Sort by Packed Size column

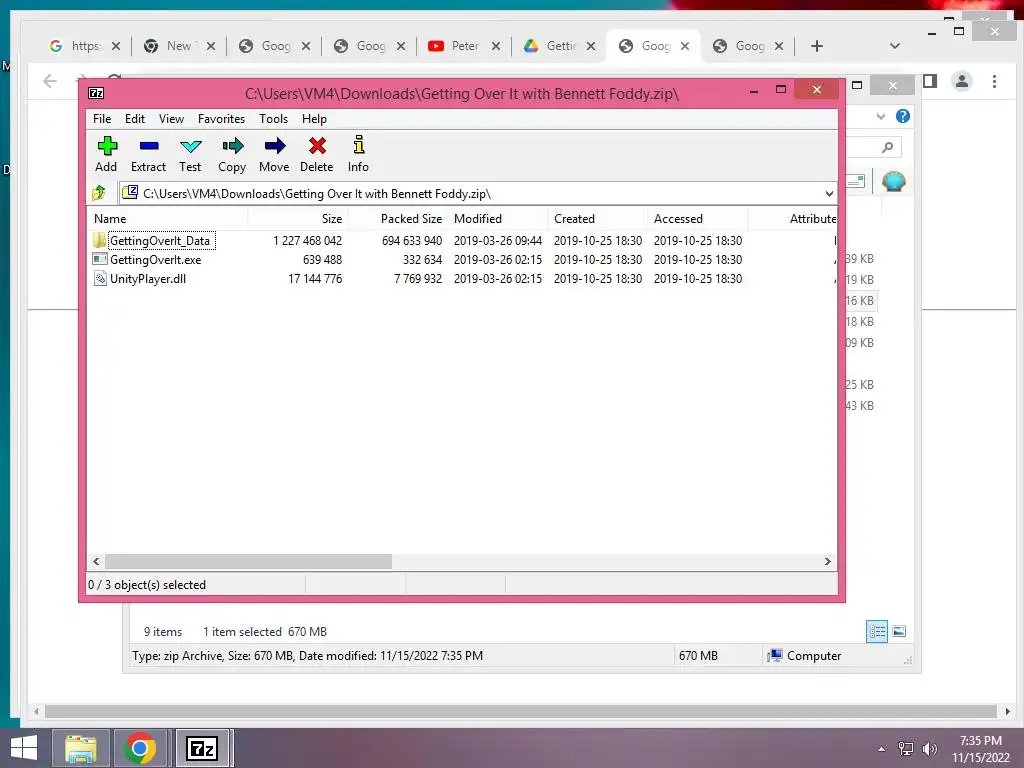(x=397, y=219)
